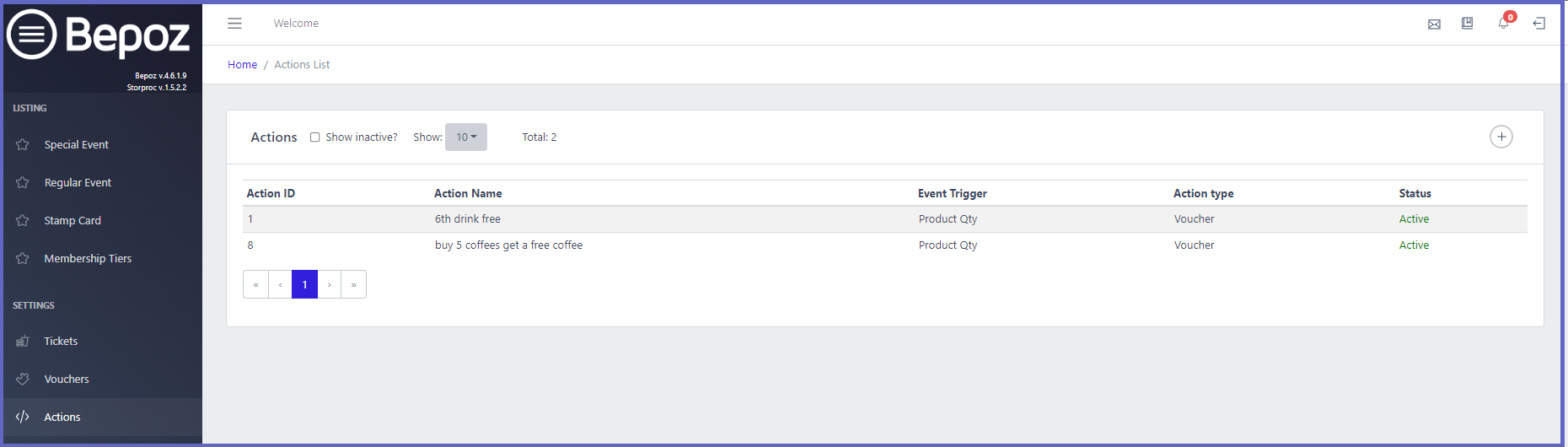Enable the Show inactive checkbox
The width and height of the screenshot is (1568, 447).
314,137
